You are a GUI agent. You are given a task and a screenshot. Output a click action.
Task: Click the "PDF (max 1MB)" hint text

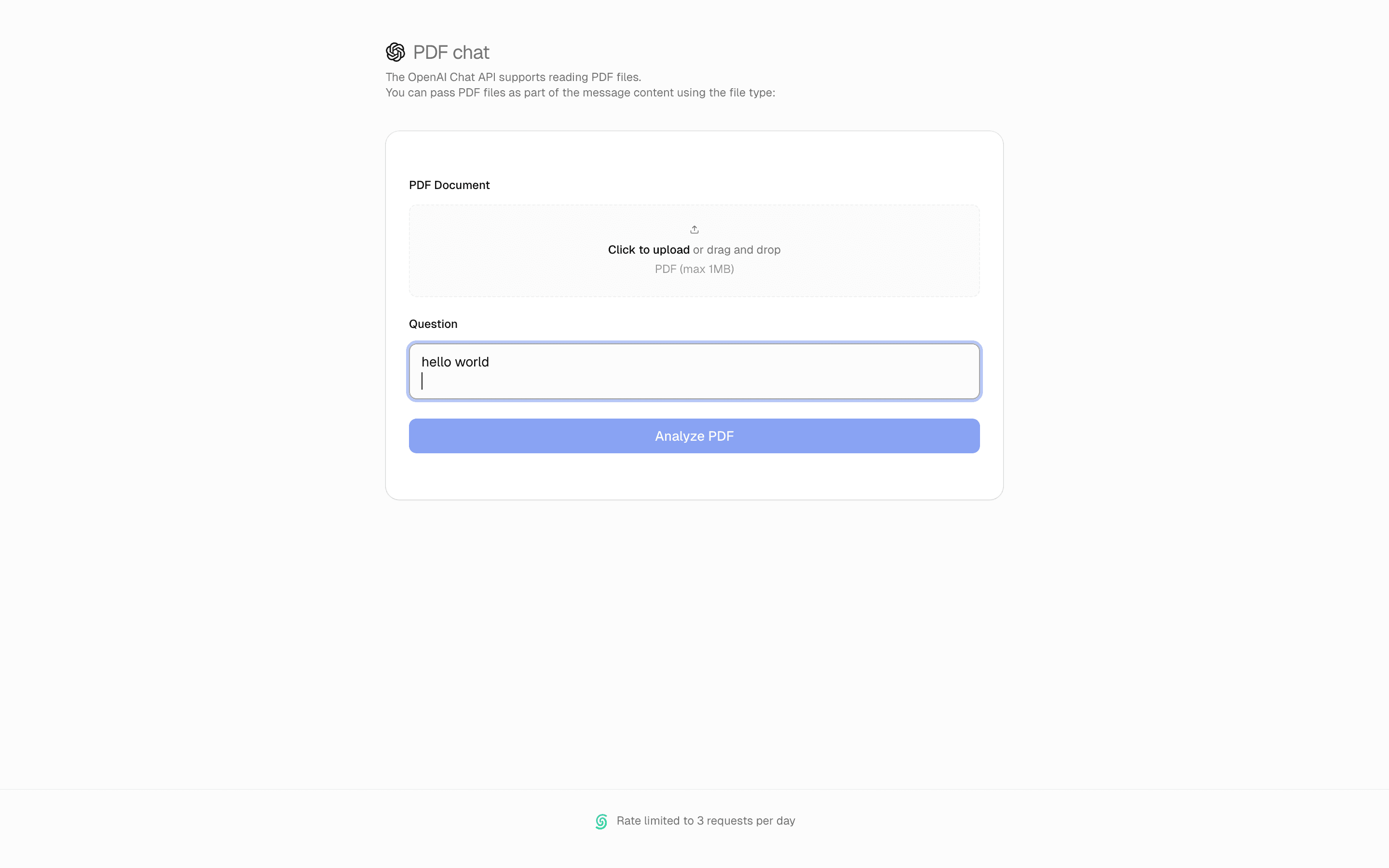point(694,269)
